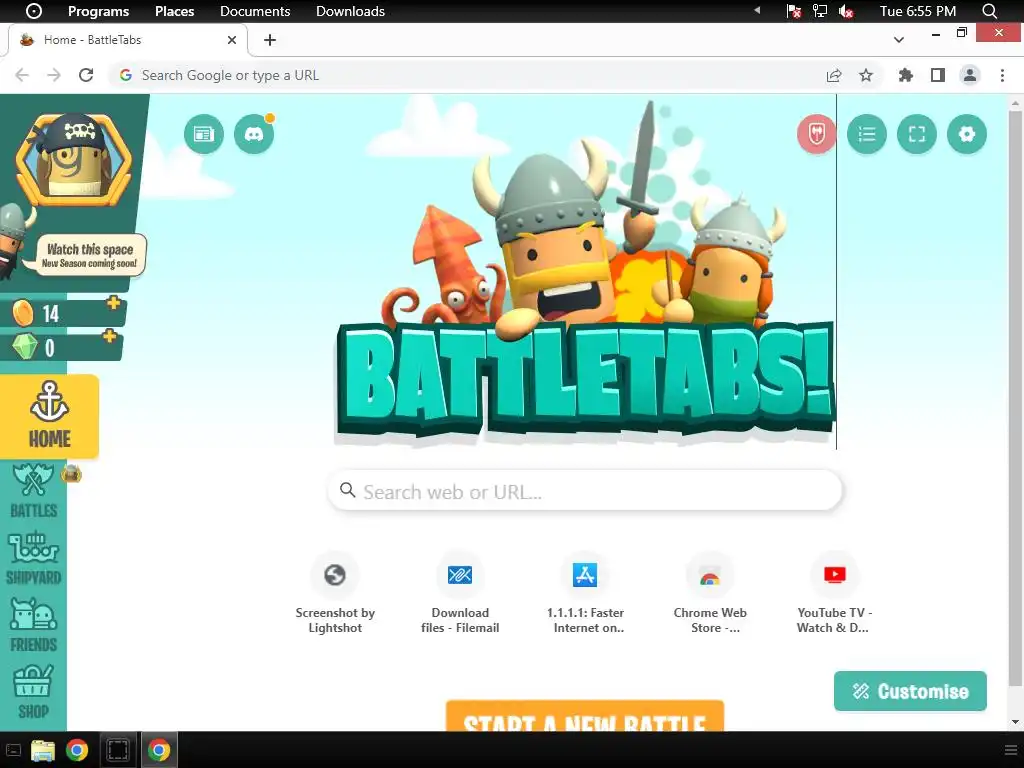Click the first Chrome taskbar icon

pos(77,750)
